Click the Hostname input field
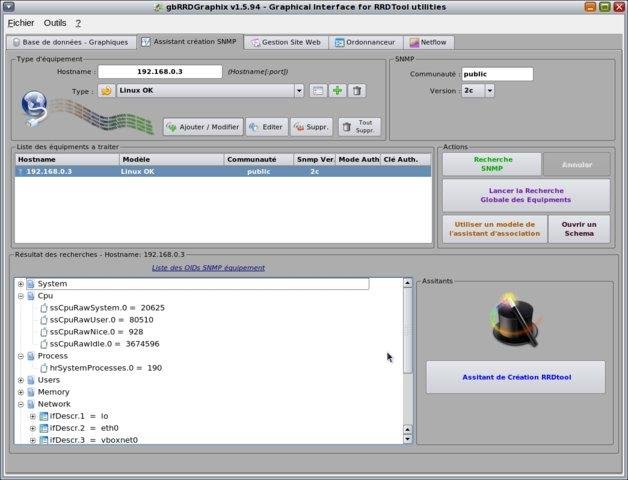This screenshot has width=628, height=480. [x=160, y=72]
